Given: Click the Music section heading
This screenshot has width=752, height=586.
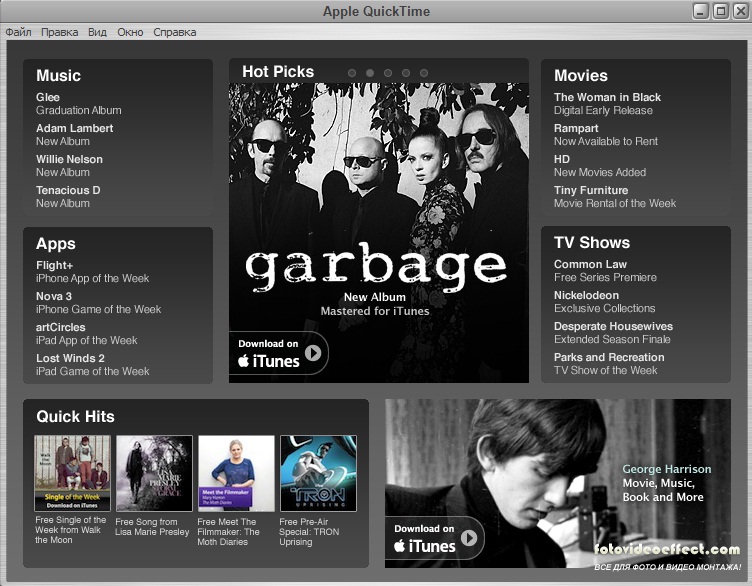Looking at the screenshot, I should point(59,75).
